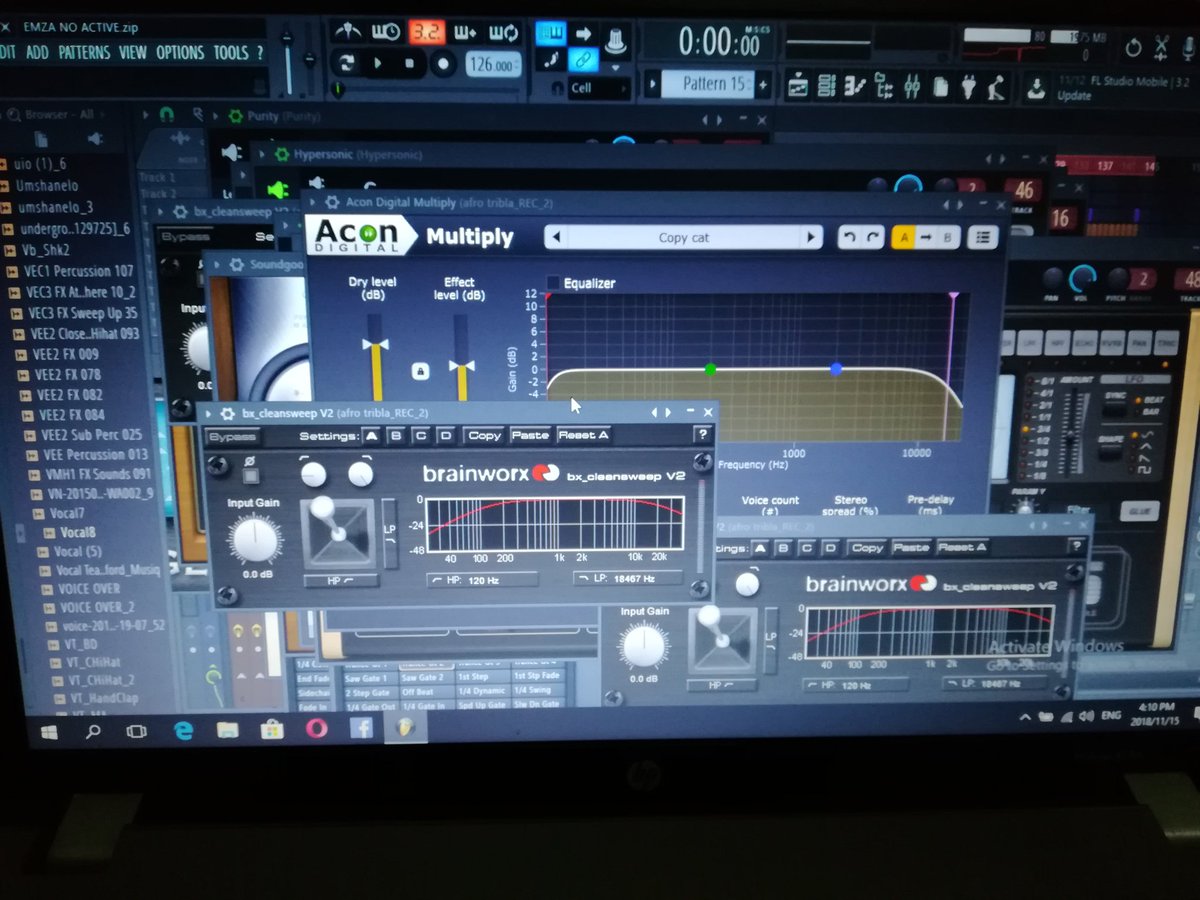Image resolution: width=1200 pixels, height=900 pixels.
Task: Open the Mixer view icon
Action: click(x=912, y=87)
